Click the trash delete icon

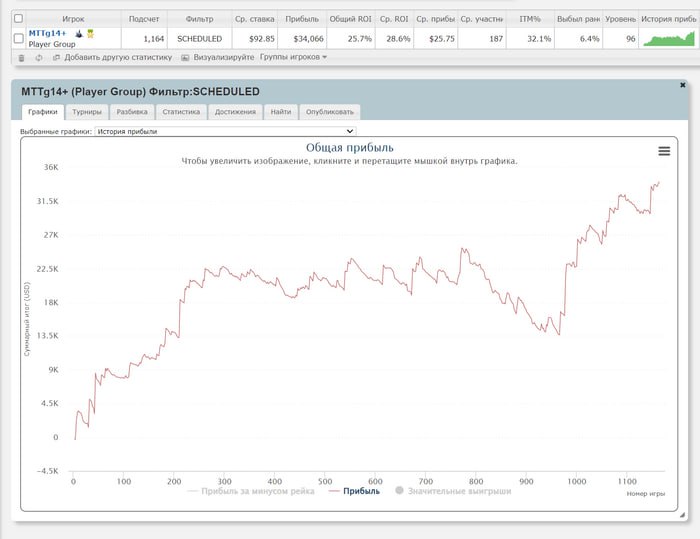(x=22, y=58)
